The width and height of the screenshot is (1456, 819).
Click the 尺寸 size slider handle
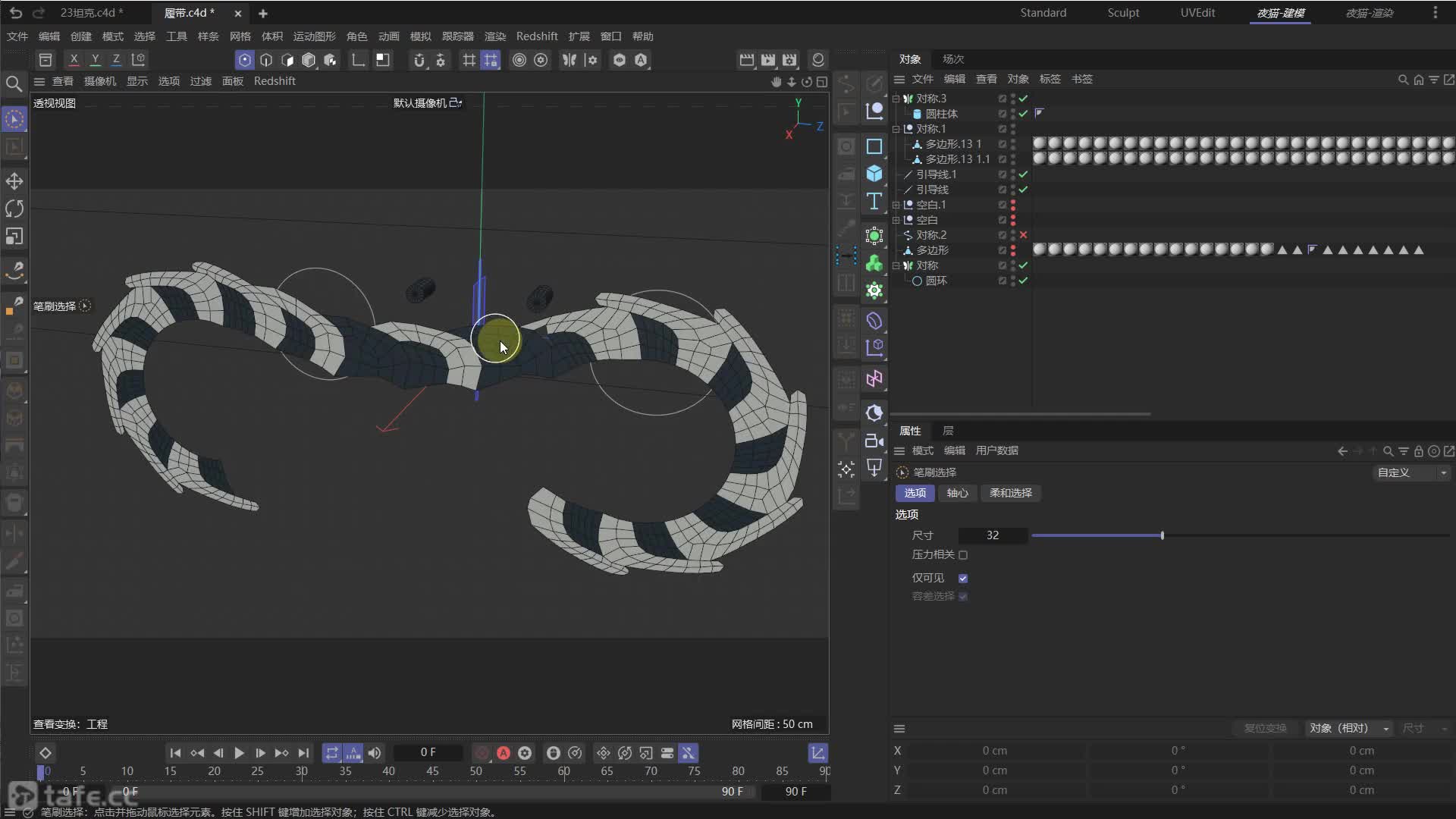tap(1163, 535)
